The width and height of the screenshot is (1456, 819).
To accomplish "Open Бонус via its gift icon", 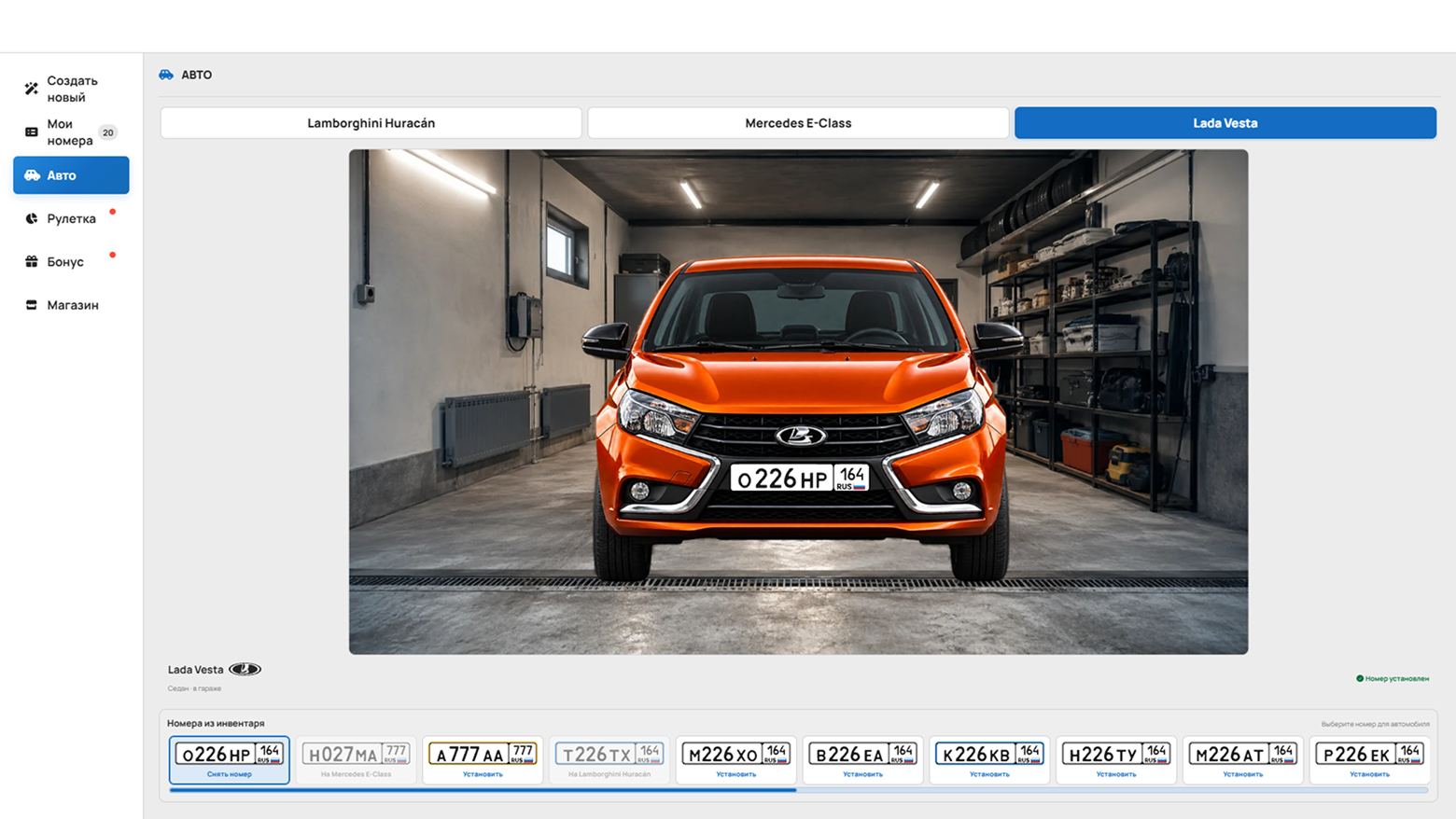I will (32, 262).
